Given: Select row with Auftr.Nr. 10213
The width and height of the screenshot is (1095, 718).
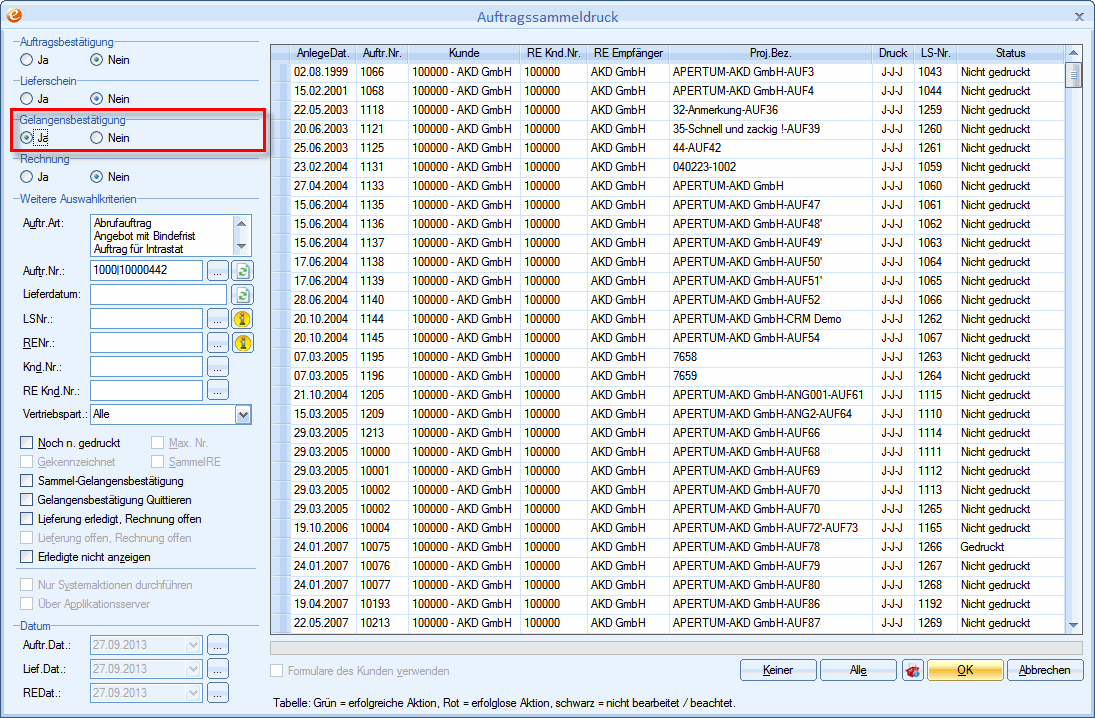Looking at the screenshot, I should point(670,623).
